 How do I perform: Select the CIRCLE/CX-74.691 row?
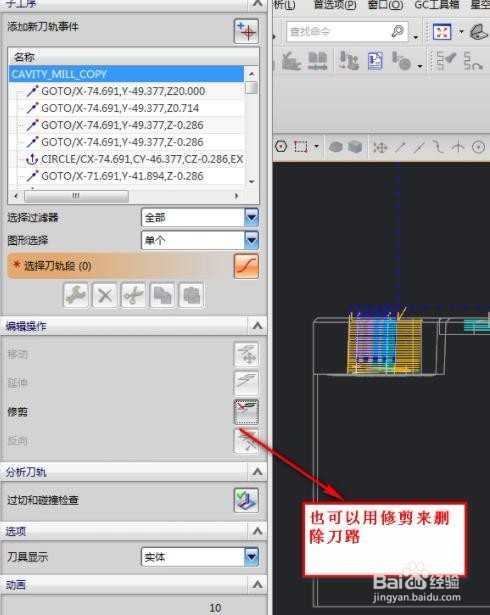pyautogui.click(x=126, y=159)
